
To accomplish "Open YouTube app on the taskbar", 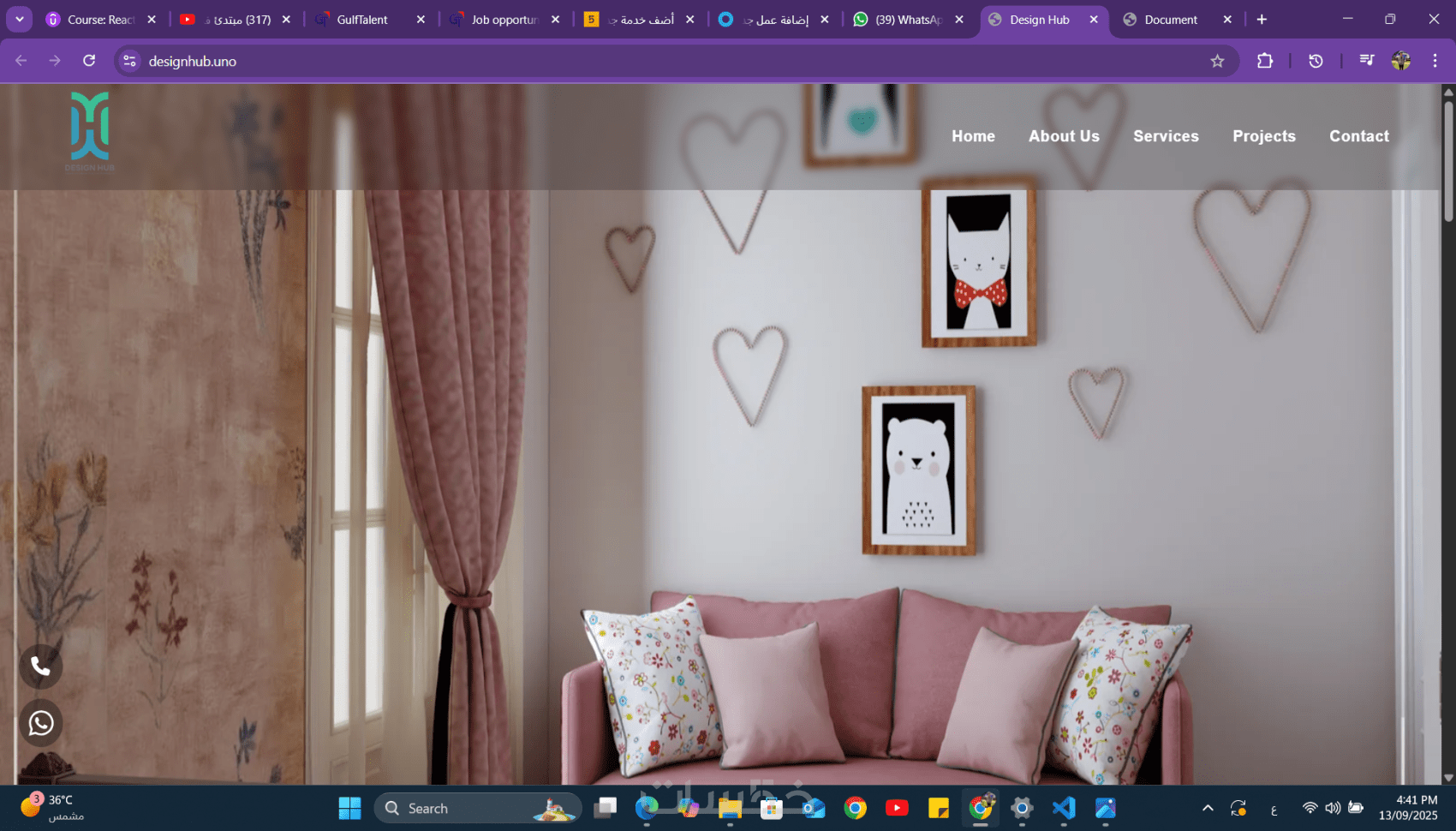I will click(x=897, y=808).
